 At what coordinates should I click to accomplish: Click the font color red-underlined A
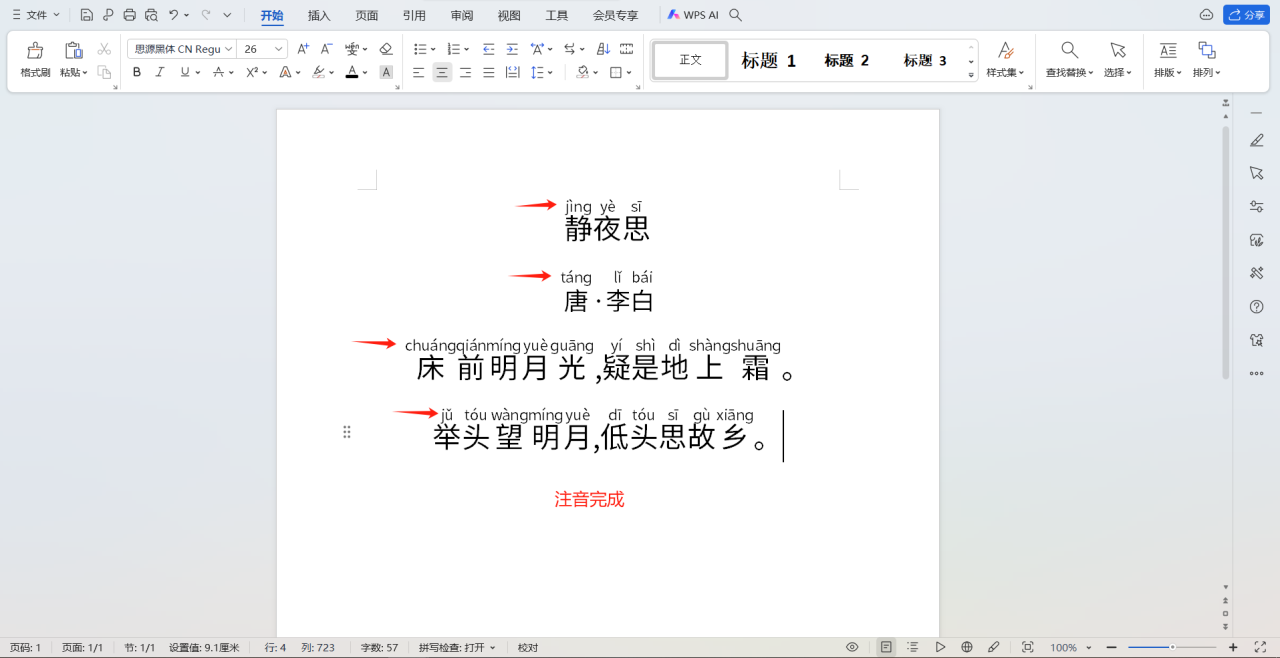tap(351, 72)
